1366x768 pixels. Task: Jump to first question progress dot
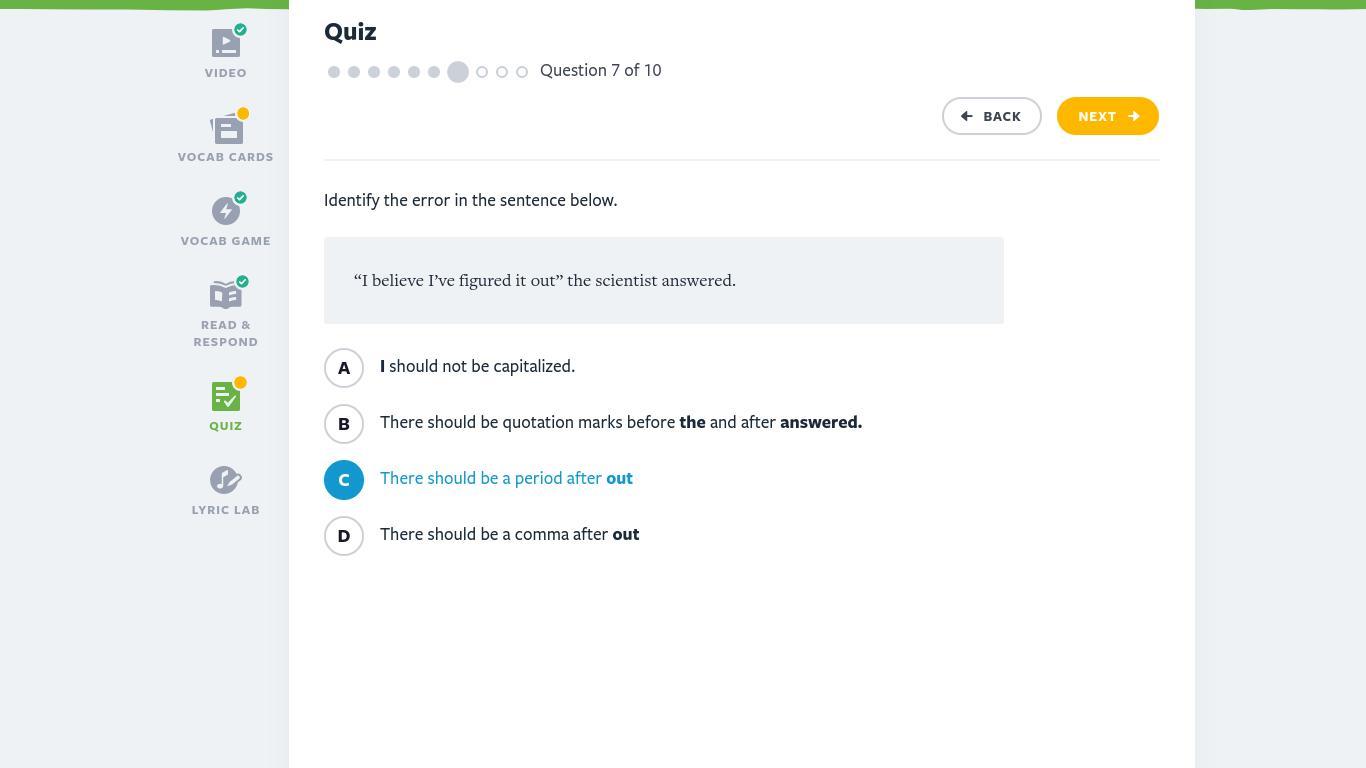click(334, 72)
